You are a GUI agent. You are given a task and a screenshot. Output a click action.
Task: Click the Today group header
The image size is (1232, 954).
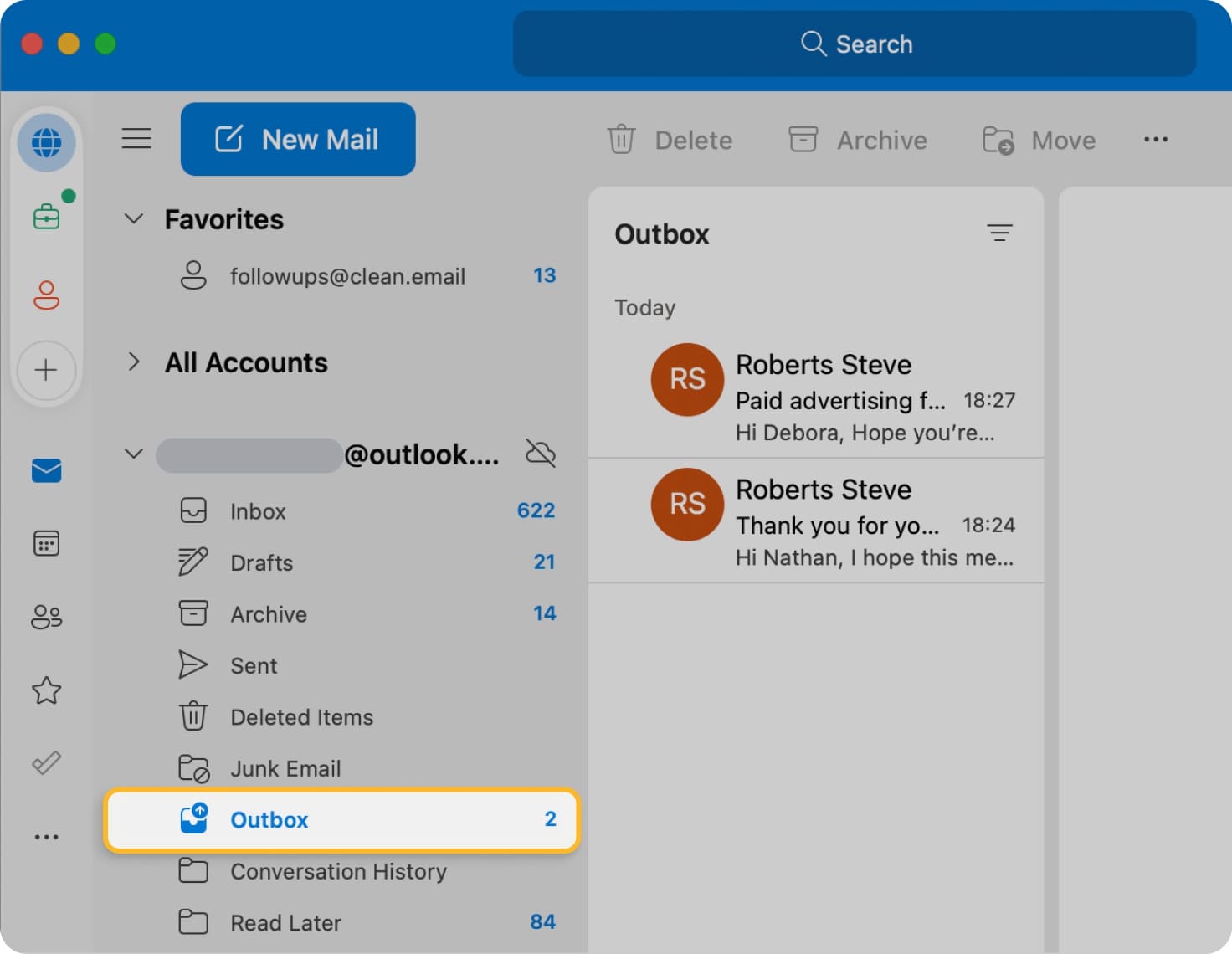645,308
